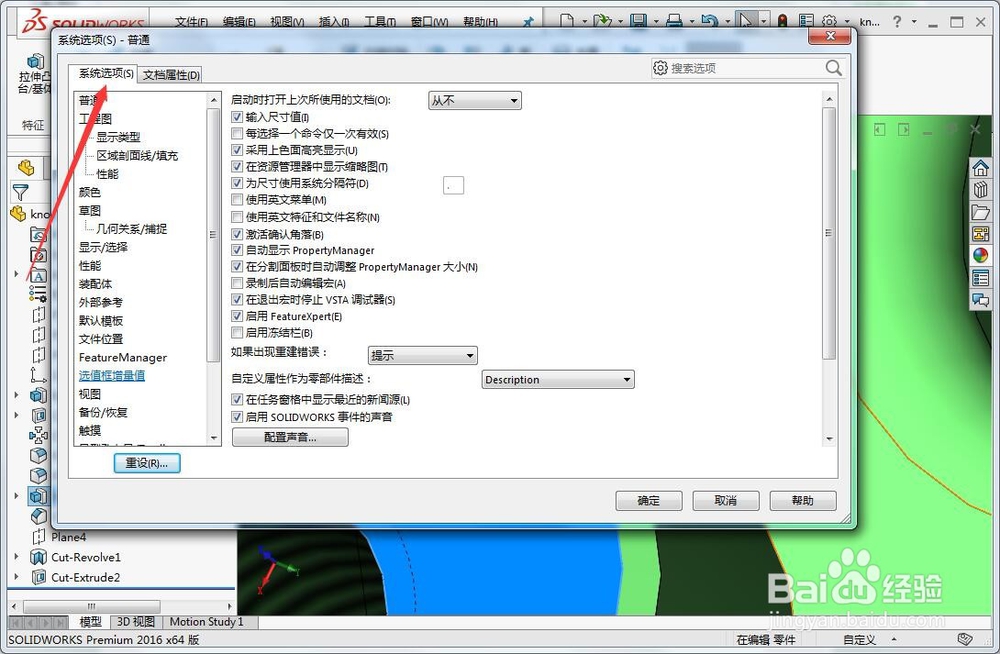
Task: Click the Cut-Revolve1 feature icon
Action: pyautogui.click(x=38, y=557)
